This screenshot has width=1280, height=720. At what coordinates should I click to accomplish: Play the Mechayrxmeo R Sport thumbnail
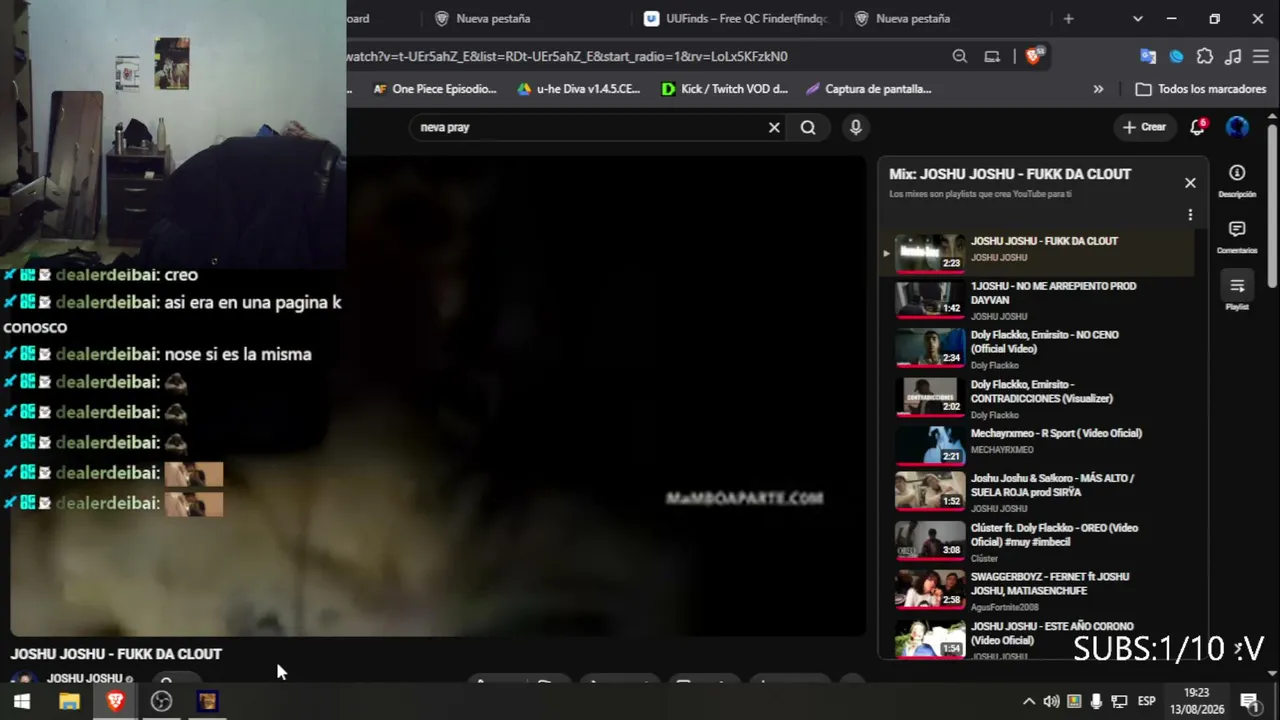click(x=930, y=445)
